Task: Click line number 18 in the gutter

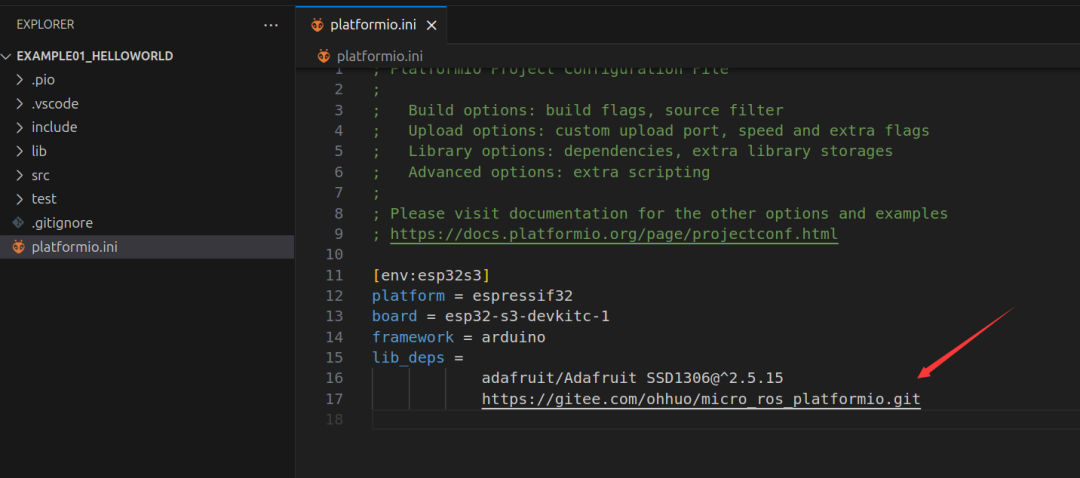Action: (x=334, y=419)
